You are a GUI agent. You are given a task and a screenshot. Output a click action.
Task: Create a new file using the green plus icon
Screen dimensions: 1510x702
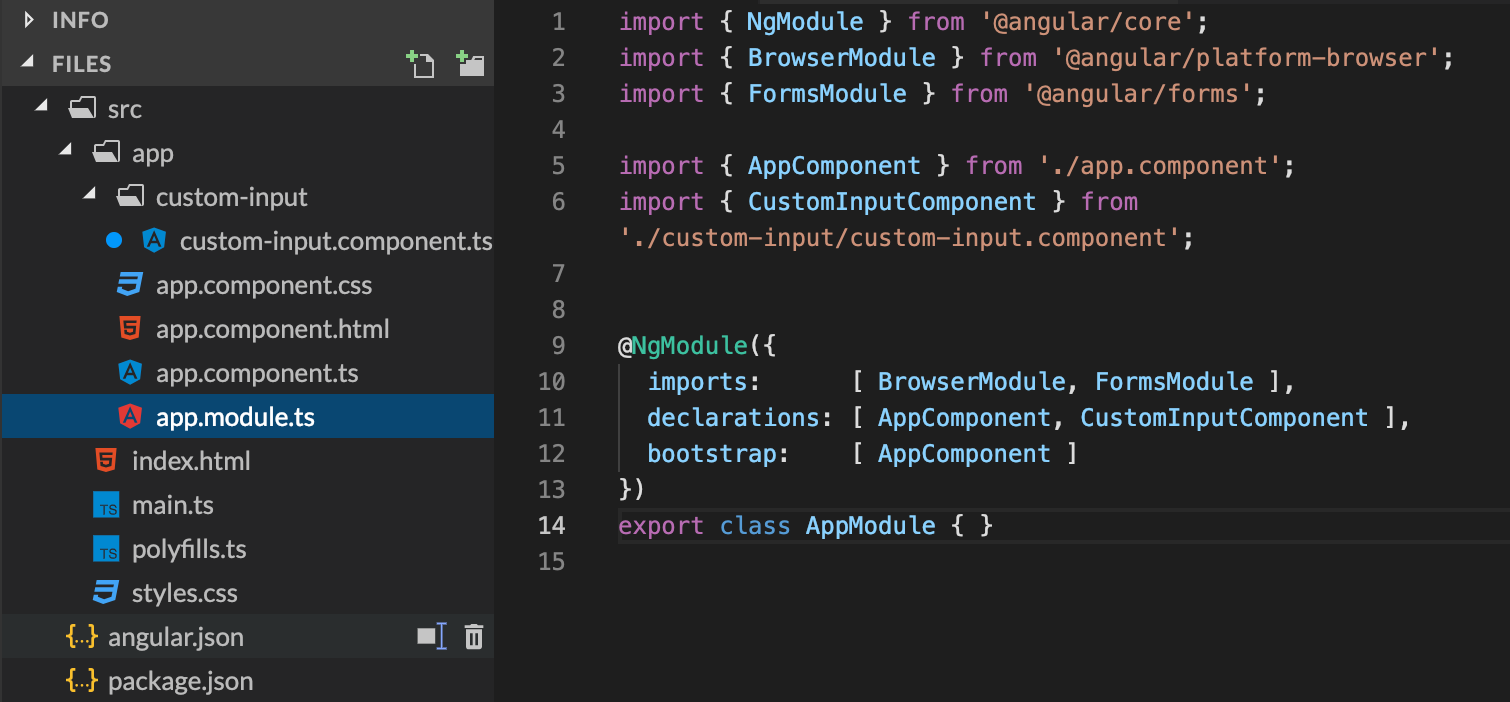[x=421, y=63]
